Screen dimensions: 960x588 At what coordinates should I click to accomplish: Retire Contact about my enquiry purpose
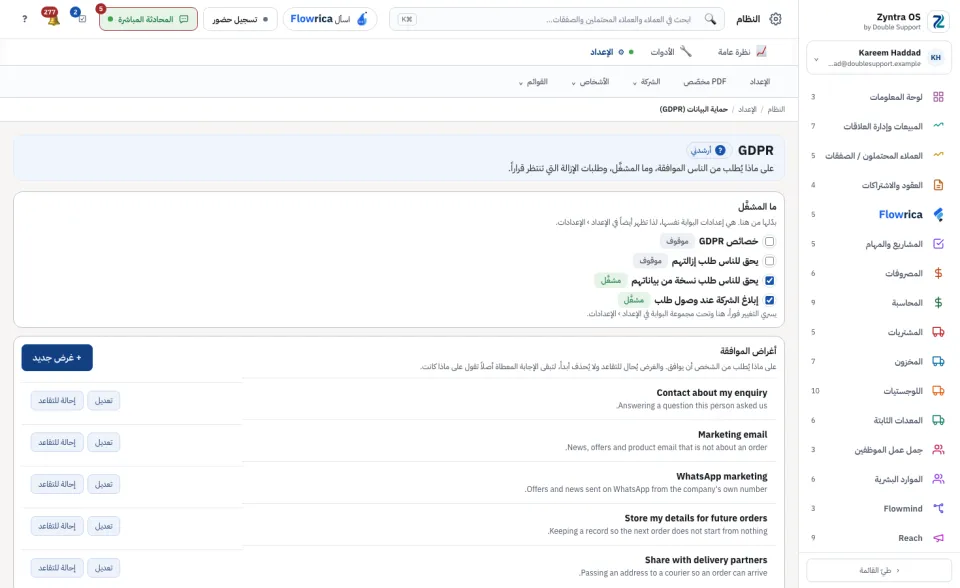(57, 401)
